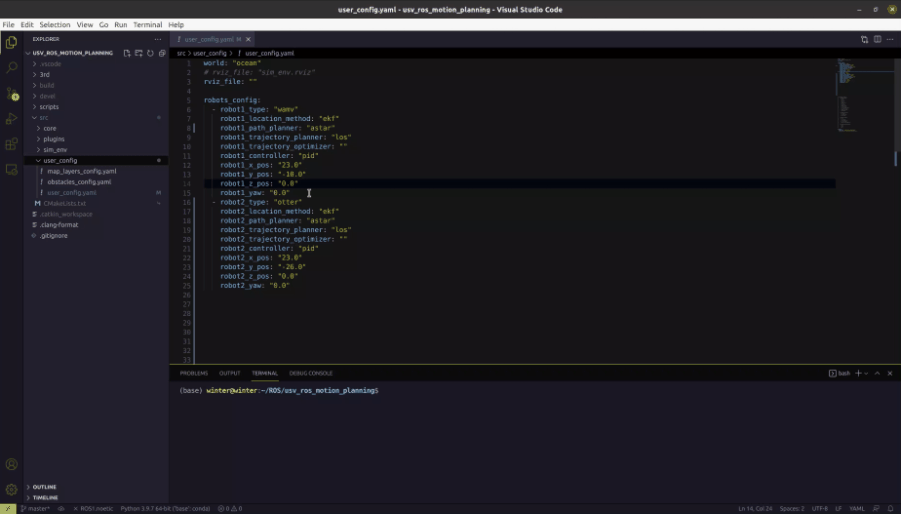Open the Accounts menu icon
The image size is (901, 514).
(11, 464)
